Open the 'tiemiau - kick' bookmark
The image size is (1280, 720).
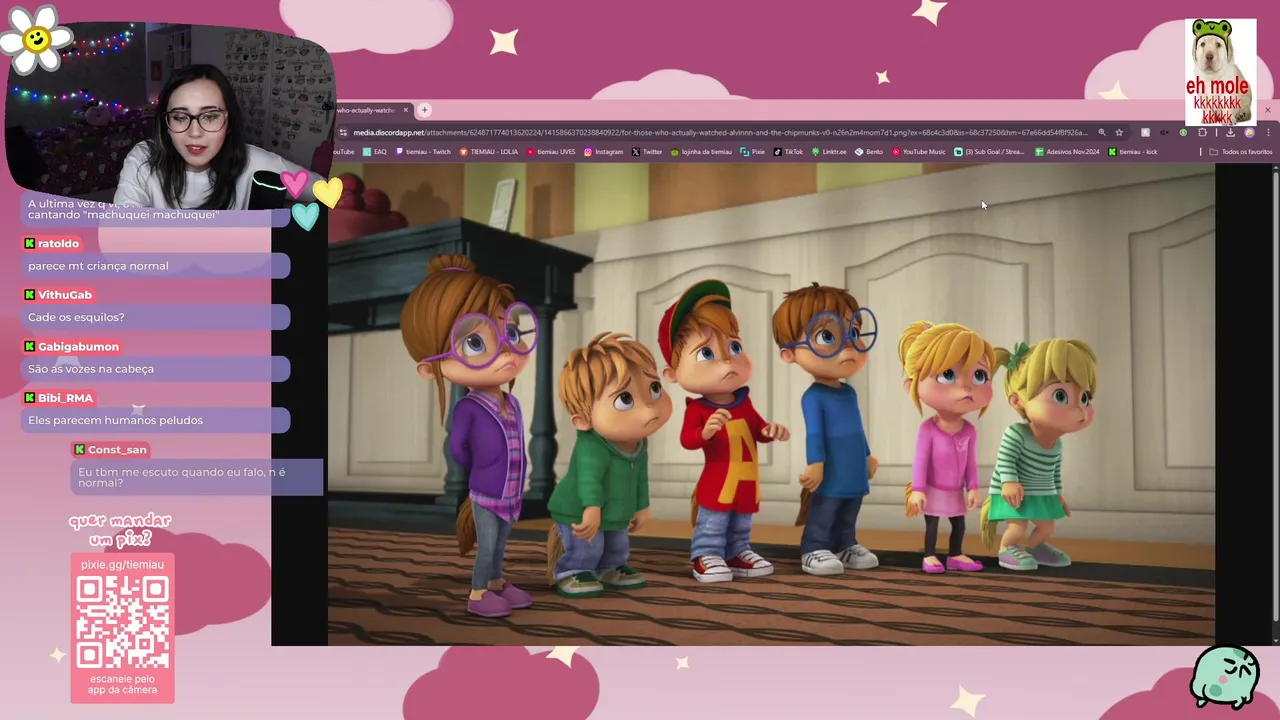tap(1133, 152)
